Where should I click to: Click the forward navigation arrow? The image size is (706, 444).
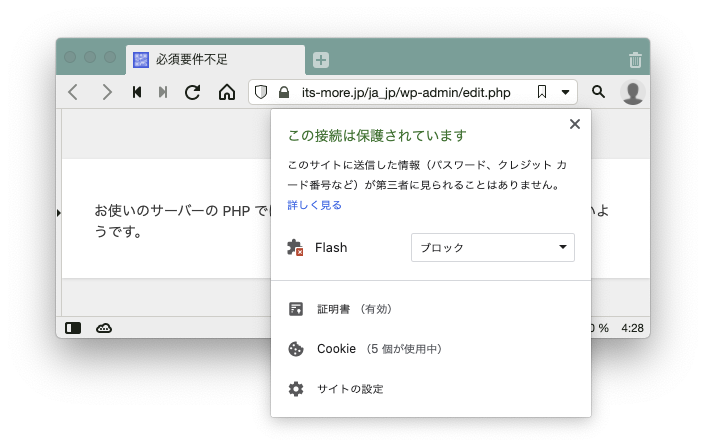coord(106,92)
